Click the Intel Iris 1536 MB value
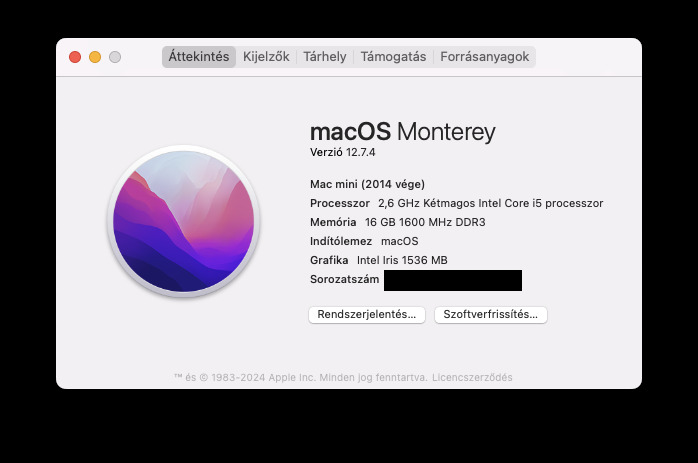This screenshot has width=698, height=463. click(x=402, y=260)
